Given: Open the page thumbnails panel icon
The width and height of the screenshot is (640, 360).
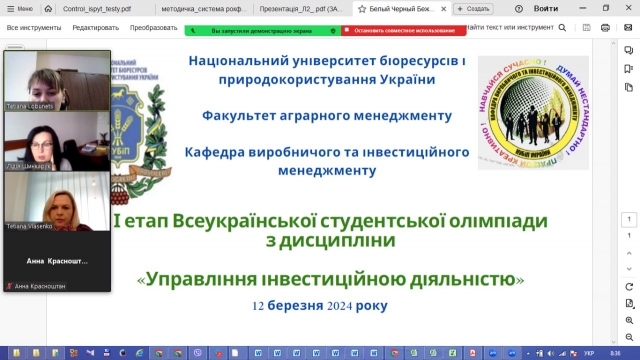Looking at the screenshot, I should coord(629,87).
